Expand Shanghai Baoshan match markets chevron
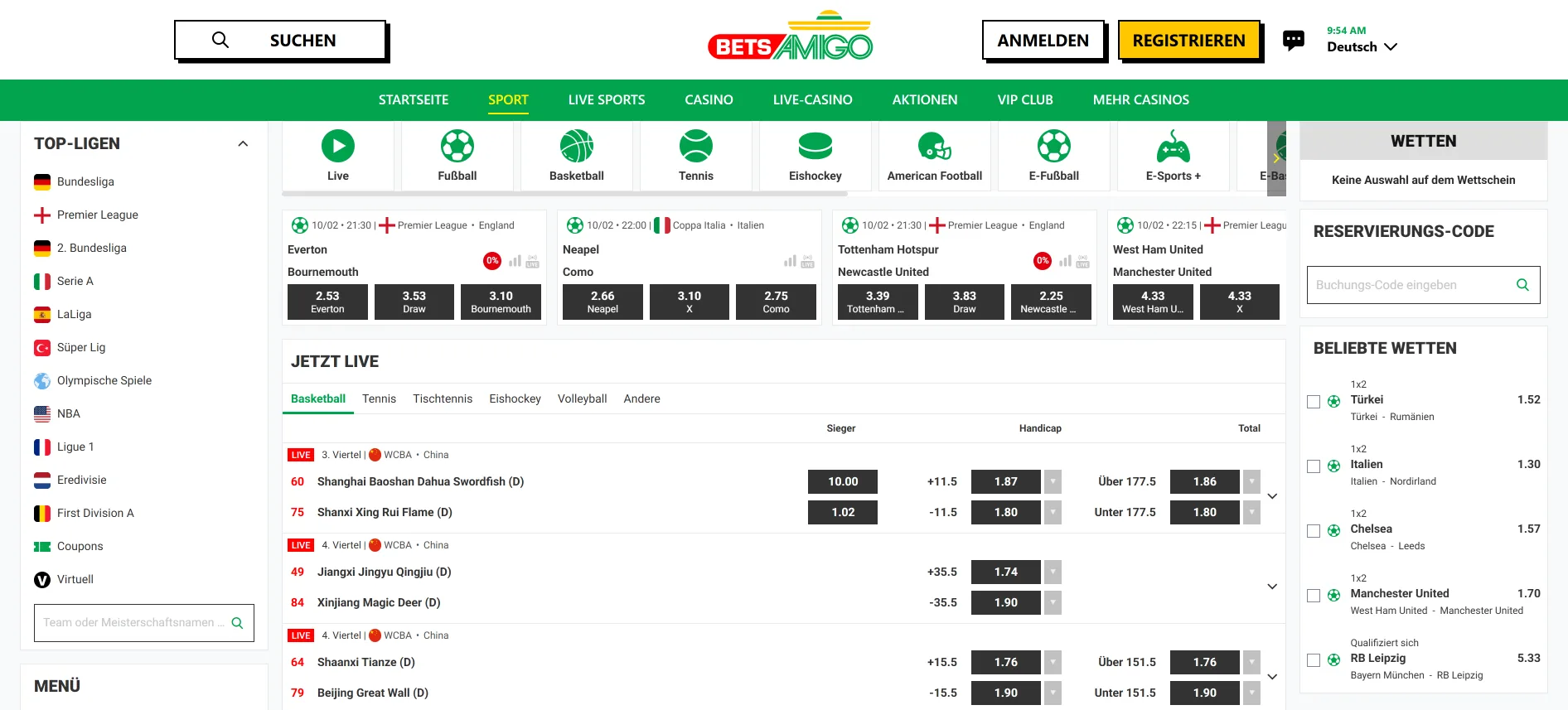Screen dimensions: 1568x710 coord(1272,496)
